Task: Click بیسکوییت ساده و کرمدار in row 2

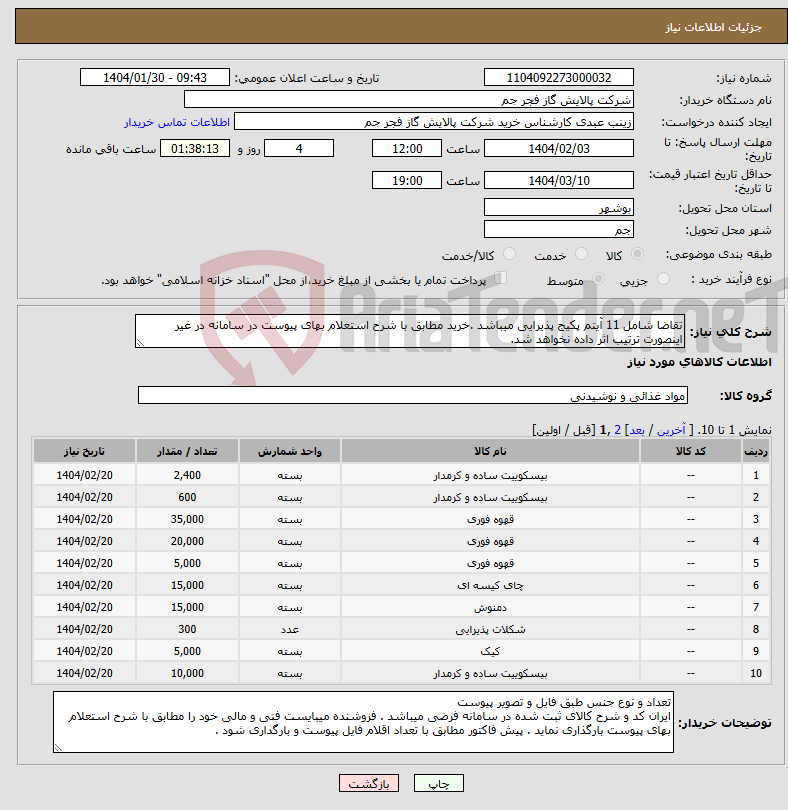Action: pyautogui.click(x=490, y=497)
